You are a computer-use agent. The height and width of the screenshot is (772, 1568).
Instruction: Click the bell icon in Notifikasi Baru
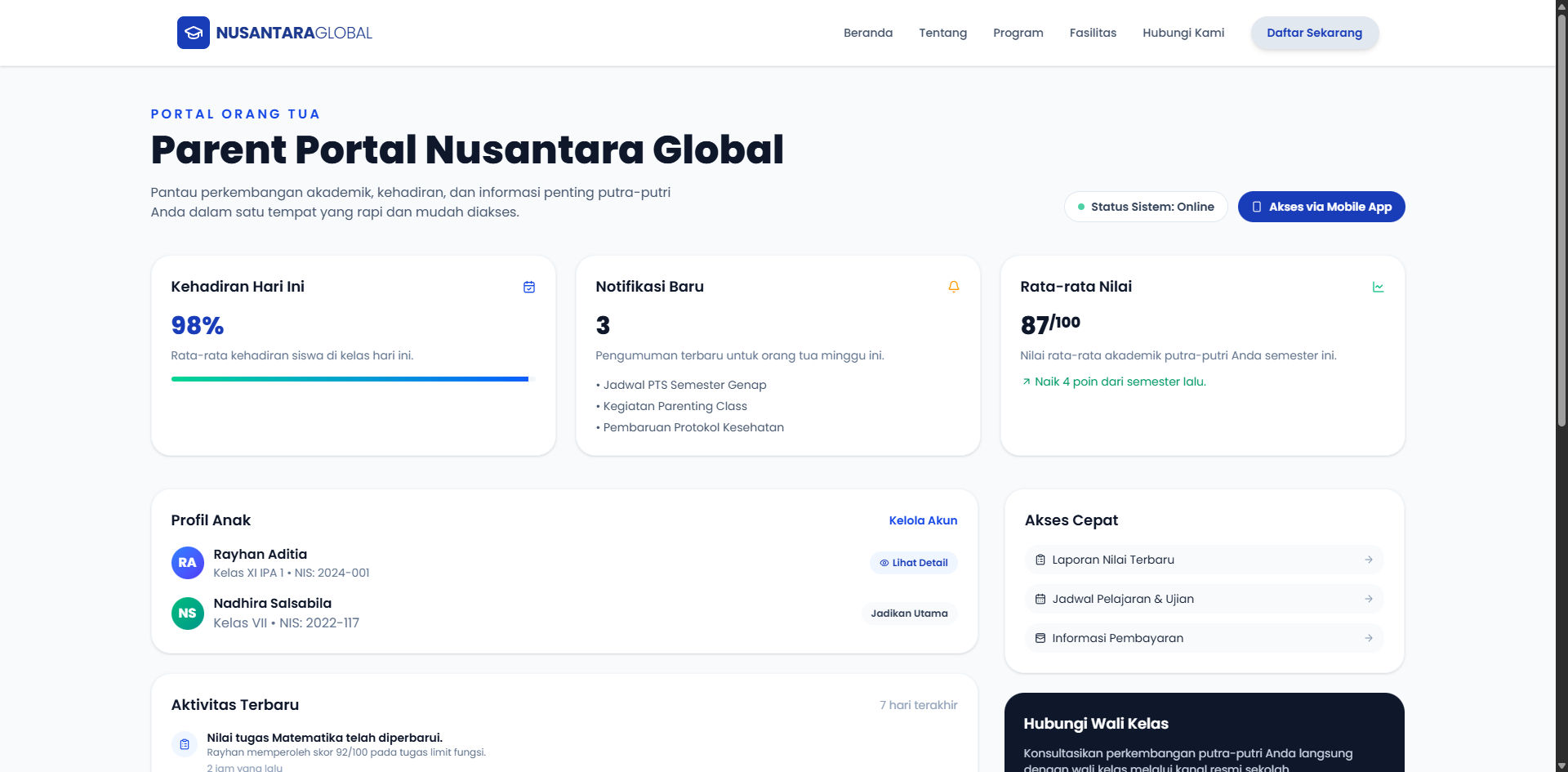tap(954, 287)
